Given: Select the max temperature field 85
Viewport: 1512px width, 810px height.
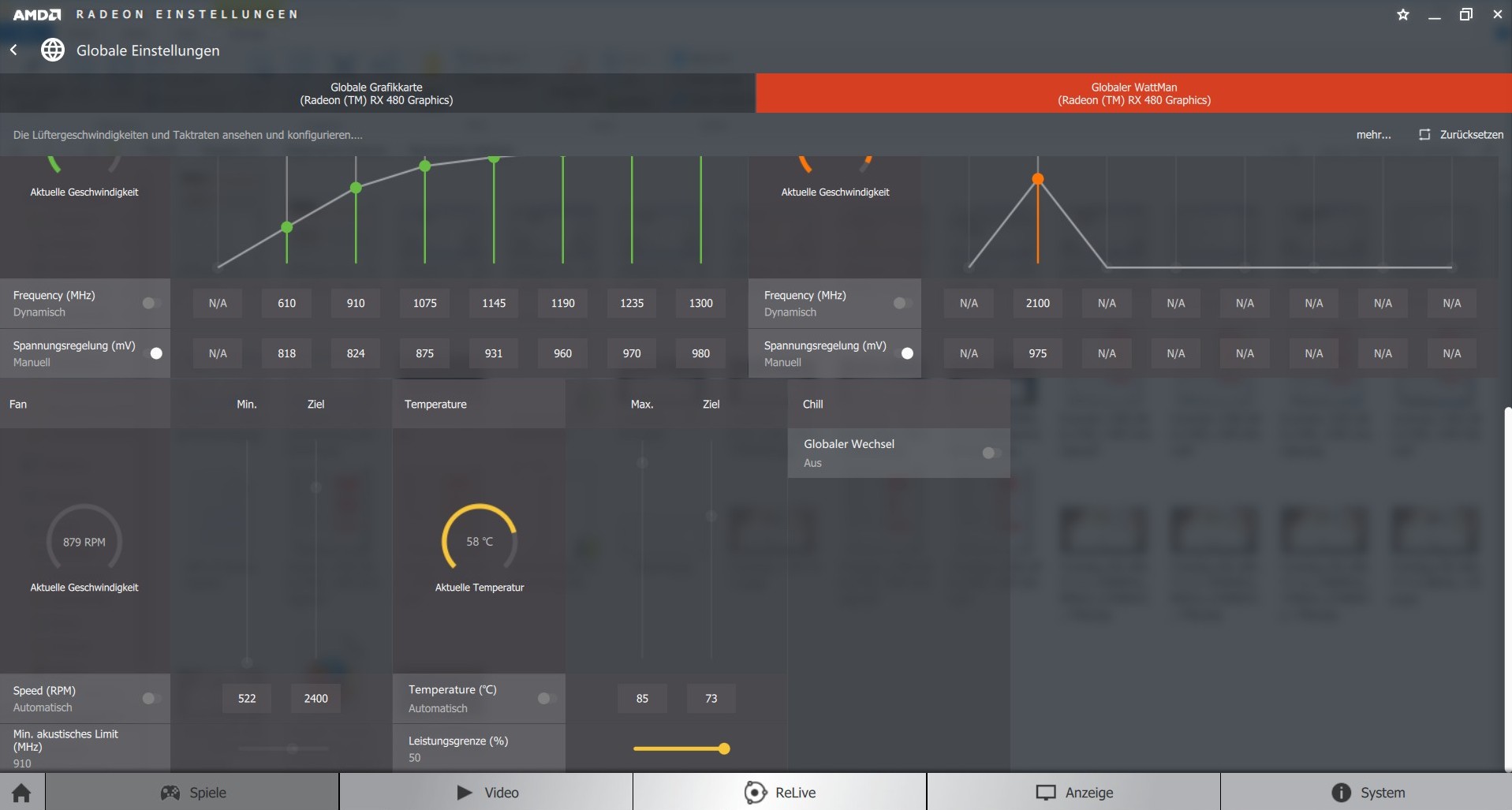Looking at the screenshot, I should 642,698.
